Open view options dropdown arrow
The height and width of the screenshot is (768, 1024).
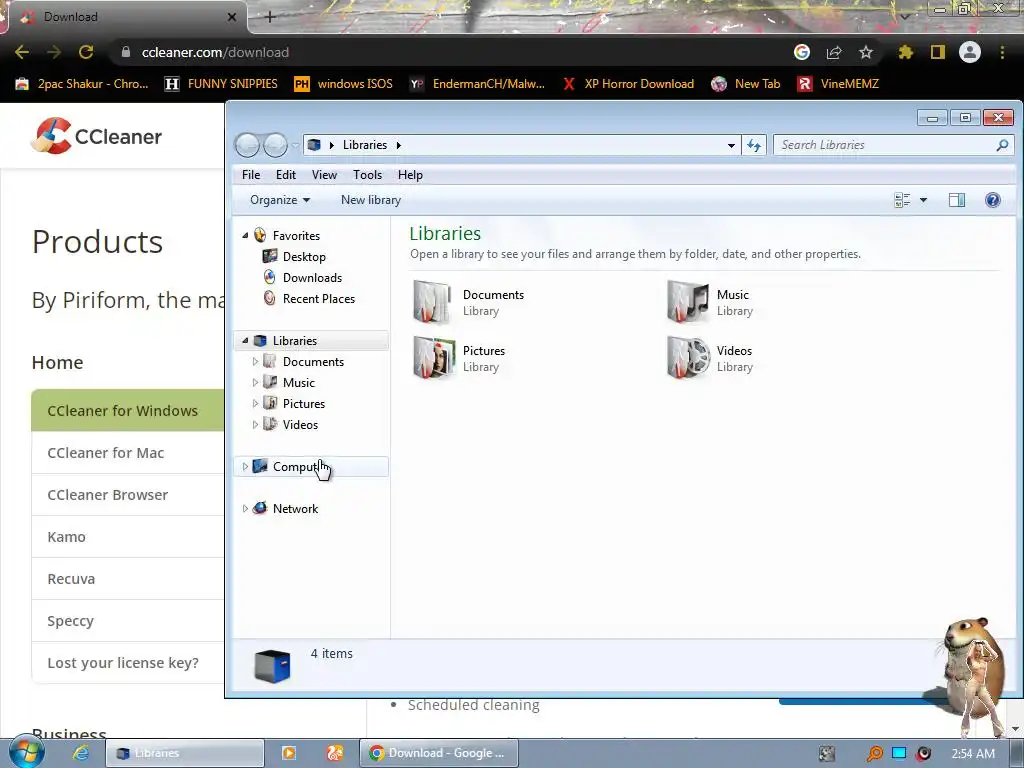[923, 200]
